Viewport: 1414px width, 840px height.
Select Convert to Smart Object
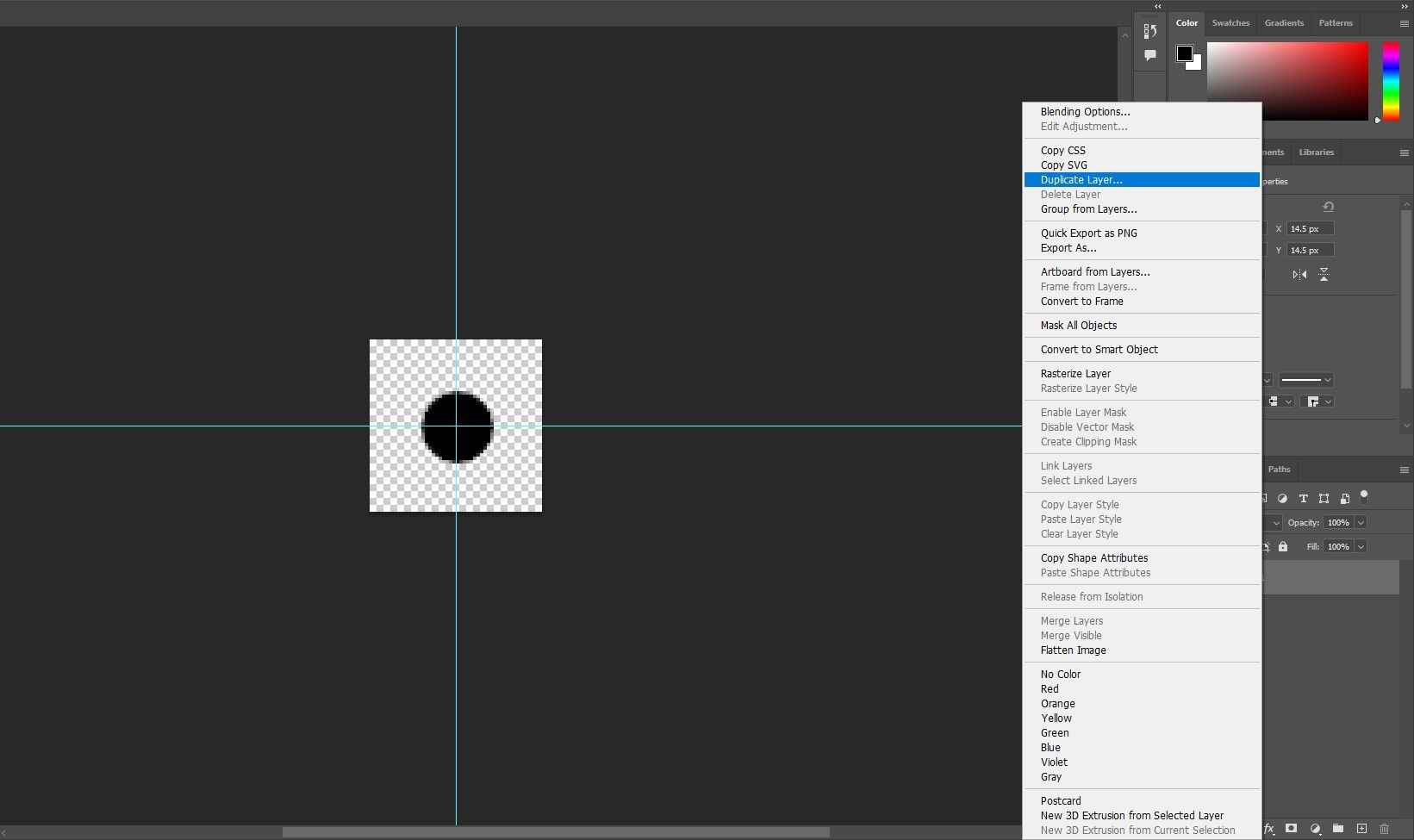pos(1099,350)
